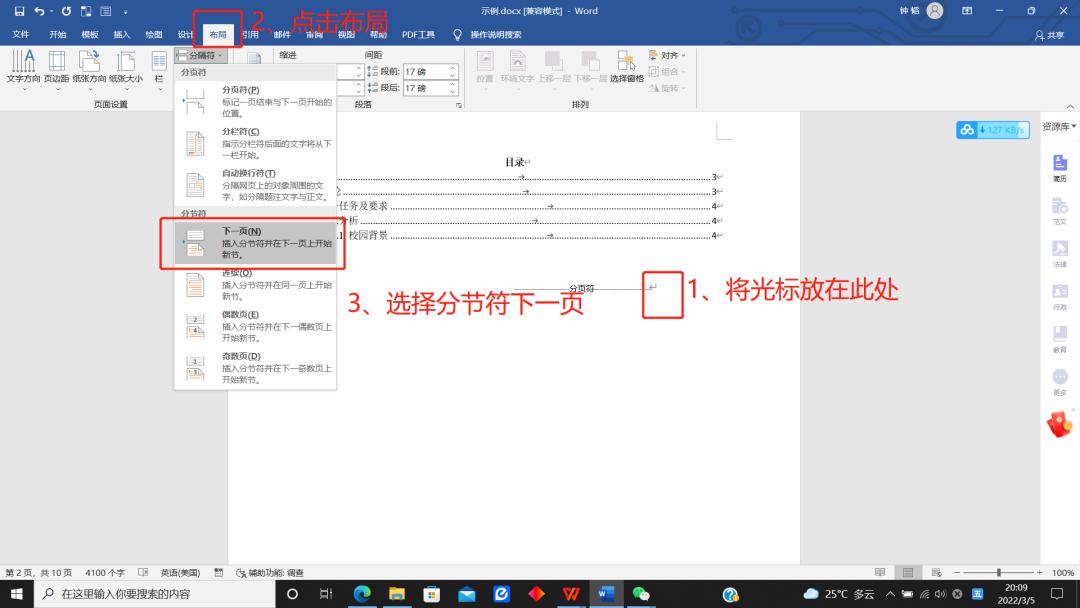Switch to Read Mode in the status bar
Image resolution: width=1080 pixels, height=608 pixels.
coord(879,572)
